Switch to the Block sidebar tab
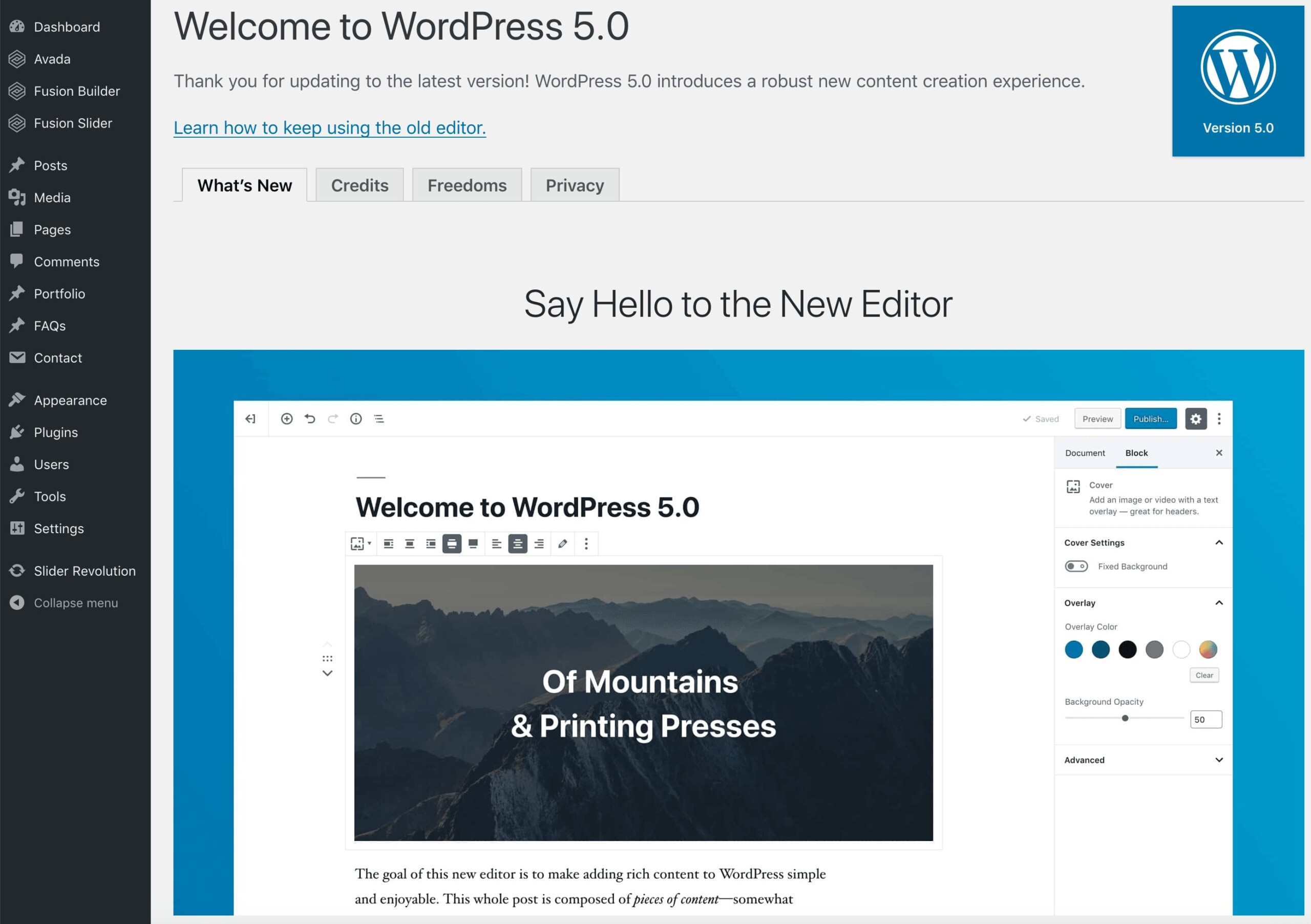 click(x=1136, y=453)
